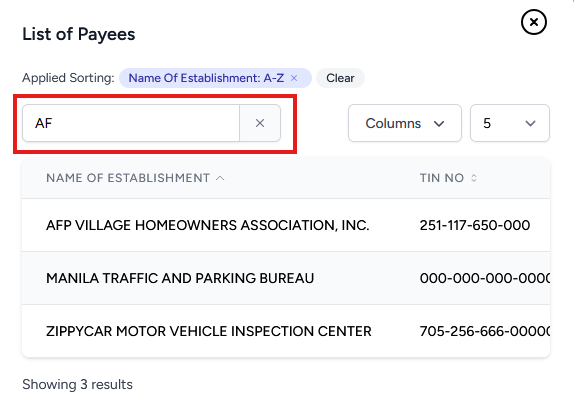Sort by the NAME OF ESTABLISHMENT header
Screen dimensions: 574x414
pos(128,178)
